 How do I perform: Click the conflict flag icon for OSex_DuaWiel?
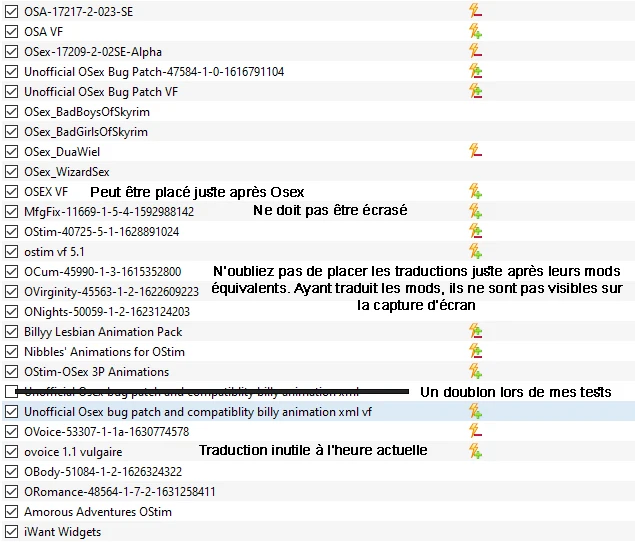coord(475,151)
